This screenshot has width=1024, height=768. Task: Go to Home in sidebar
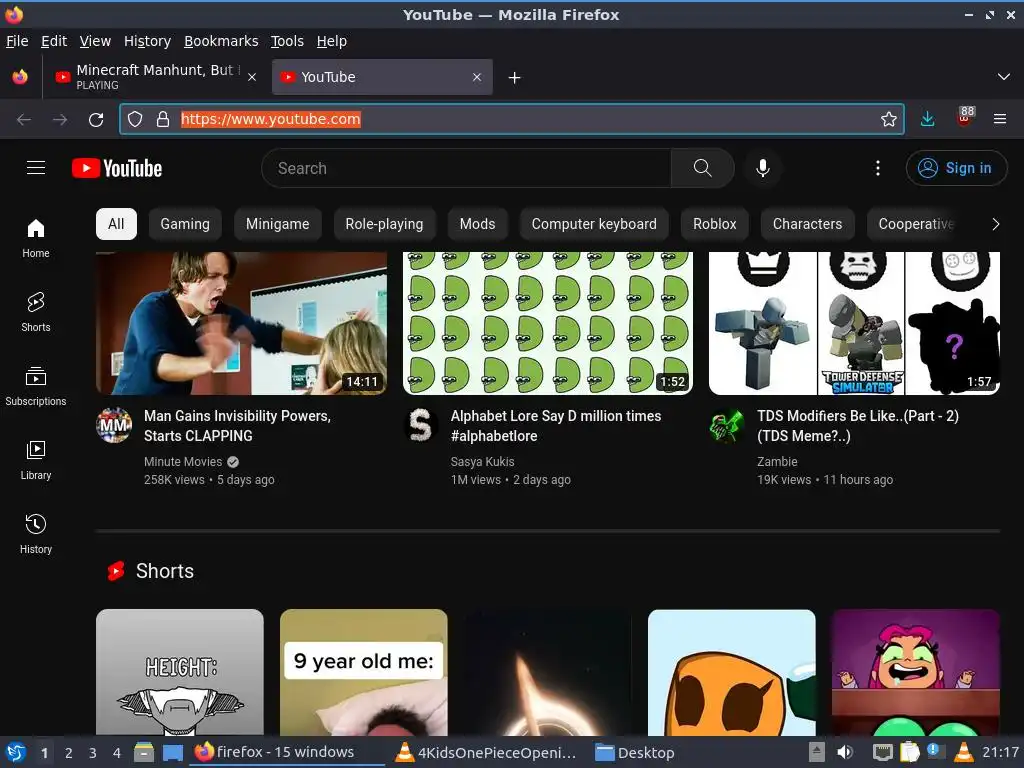point(36,238)
